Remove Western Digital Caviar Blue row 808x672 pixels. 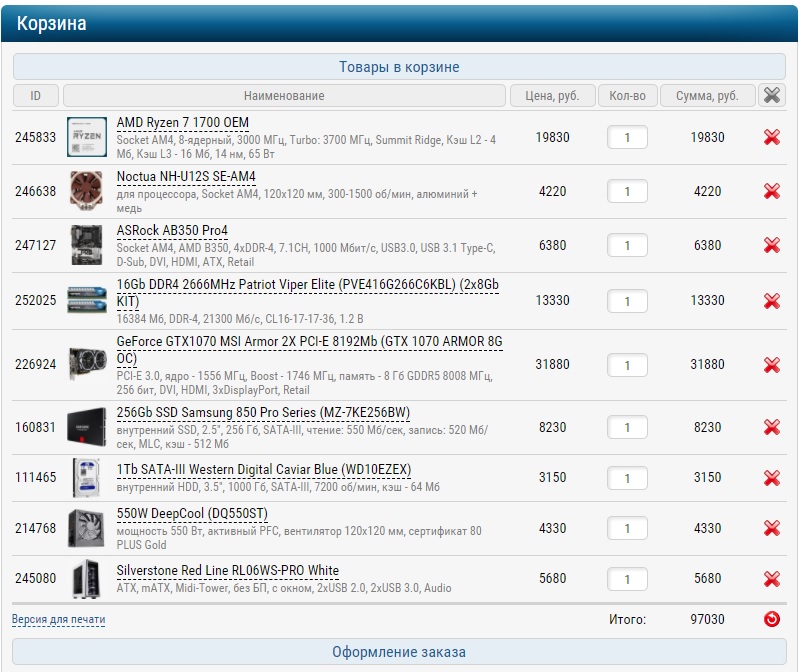pos(771,478)
